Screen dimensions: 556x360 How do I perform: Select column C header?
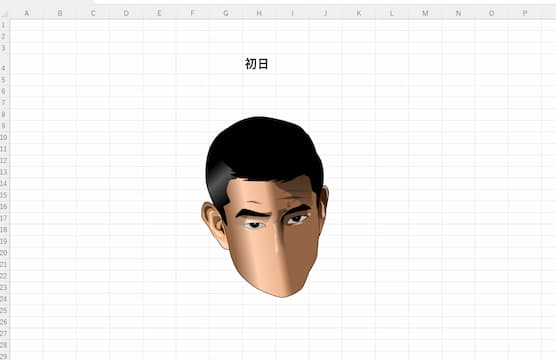[93, 13]
